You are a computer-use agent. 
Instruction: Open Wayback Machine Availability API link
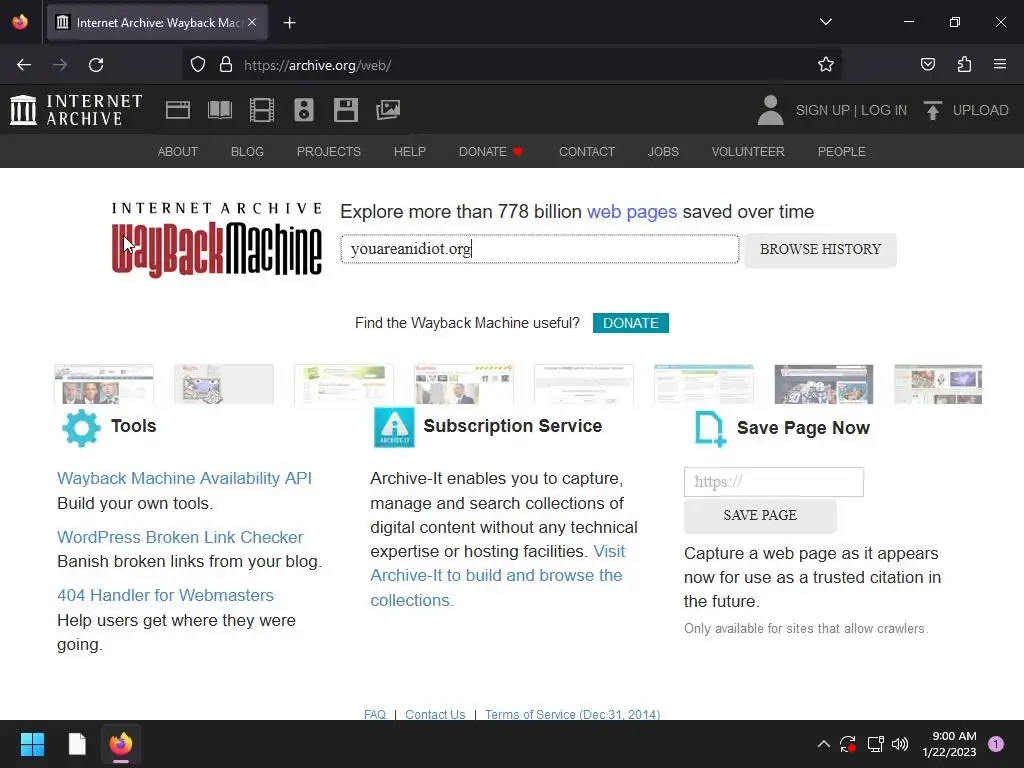(x=184, y=478)
